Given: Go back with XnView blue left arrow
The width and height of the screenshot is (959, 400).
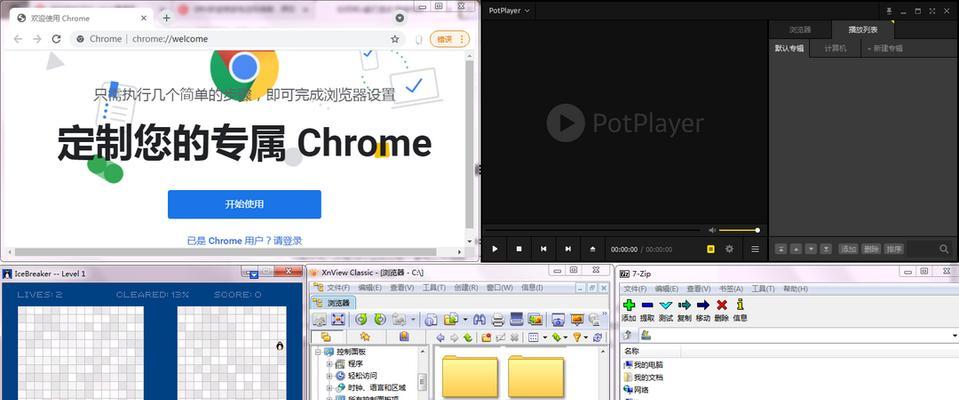Looking at the screenshot, I should point(440,337).
